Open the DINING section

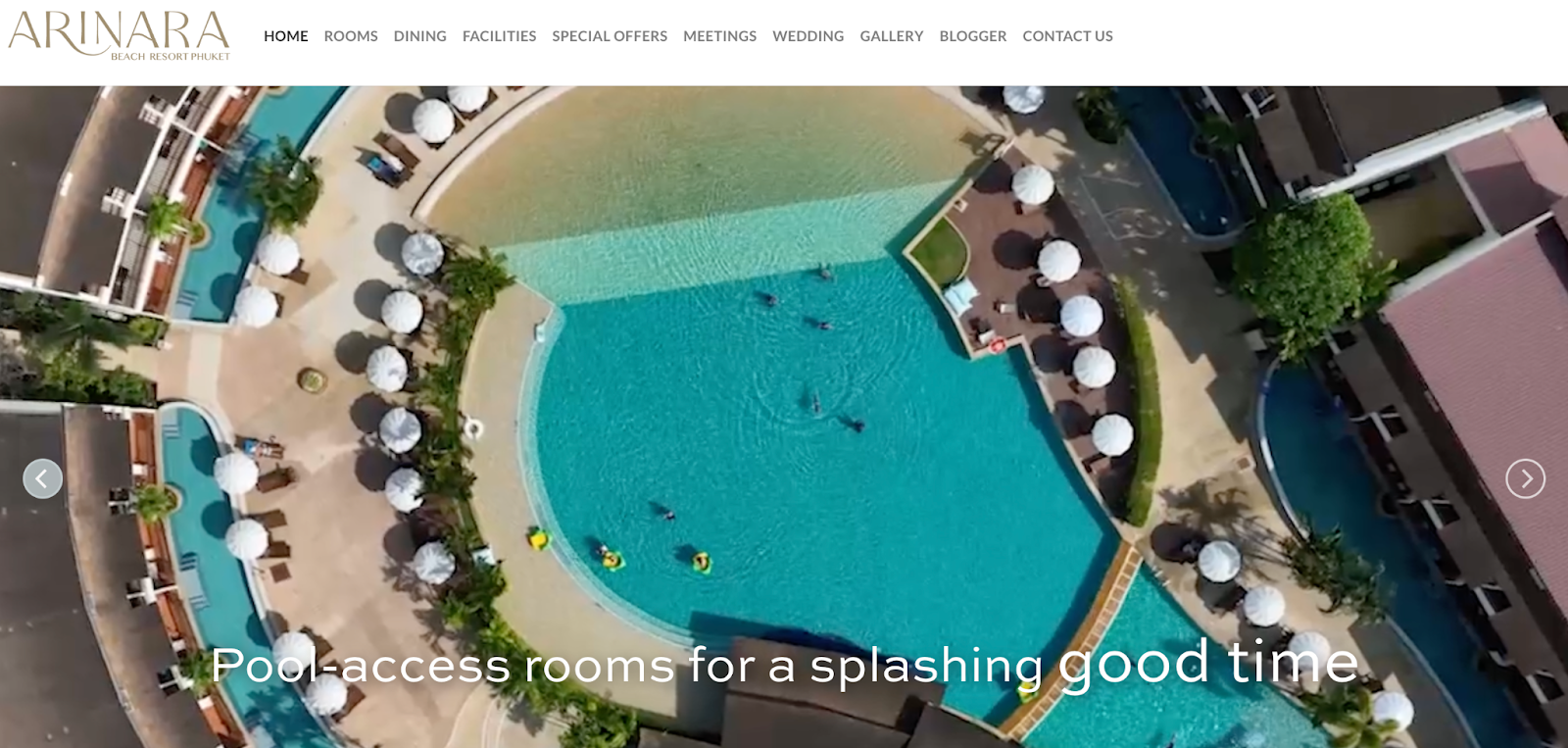click(x=420, y=36)
